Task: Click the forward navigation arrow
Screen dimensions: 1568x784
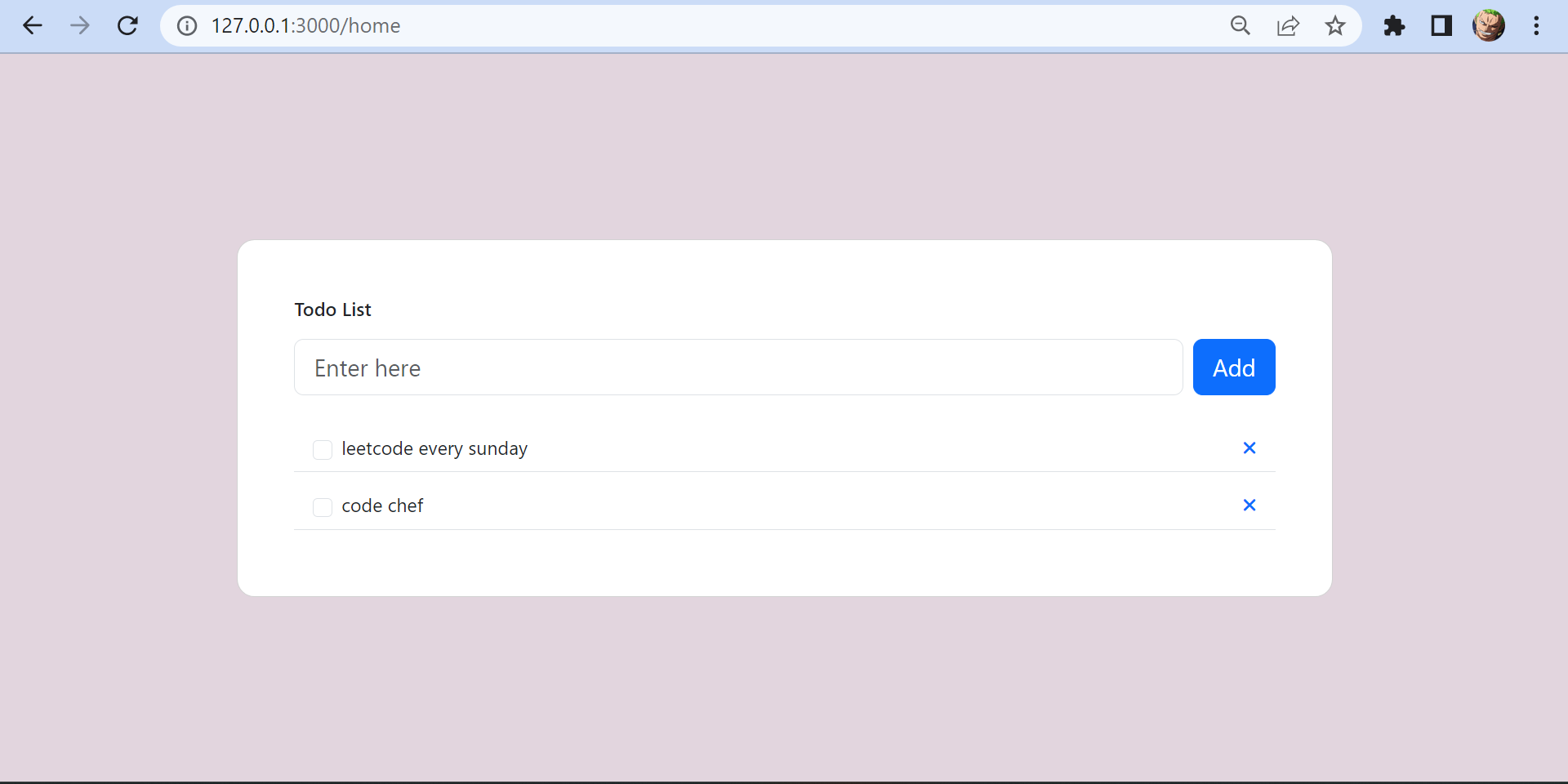Action: click(x=80, y=25)
